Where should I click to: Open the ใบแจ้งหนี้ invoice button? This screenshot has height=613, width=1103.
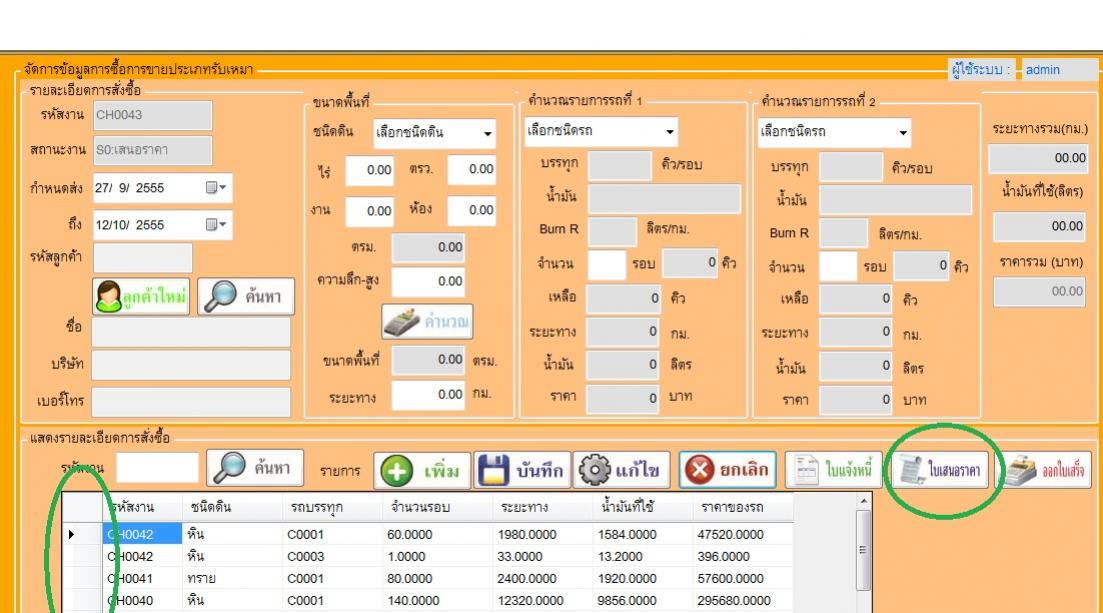(x=833, y=469)
